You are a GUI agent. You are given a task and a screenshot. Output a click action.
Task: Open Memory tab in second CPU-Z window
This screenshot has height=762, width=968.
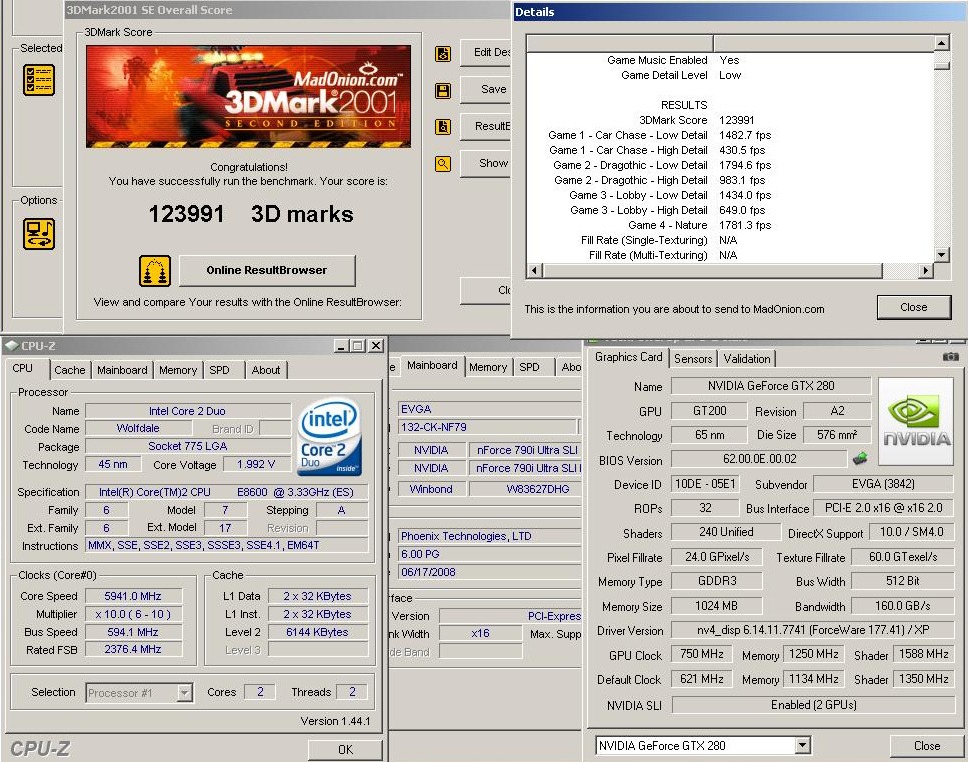click(x=488, y=367)
